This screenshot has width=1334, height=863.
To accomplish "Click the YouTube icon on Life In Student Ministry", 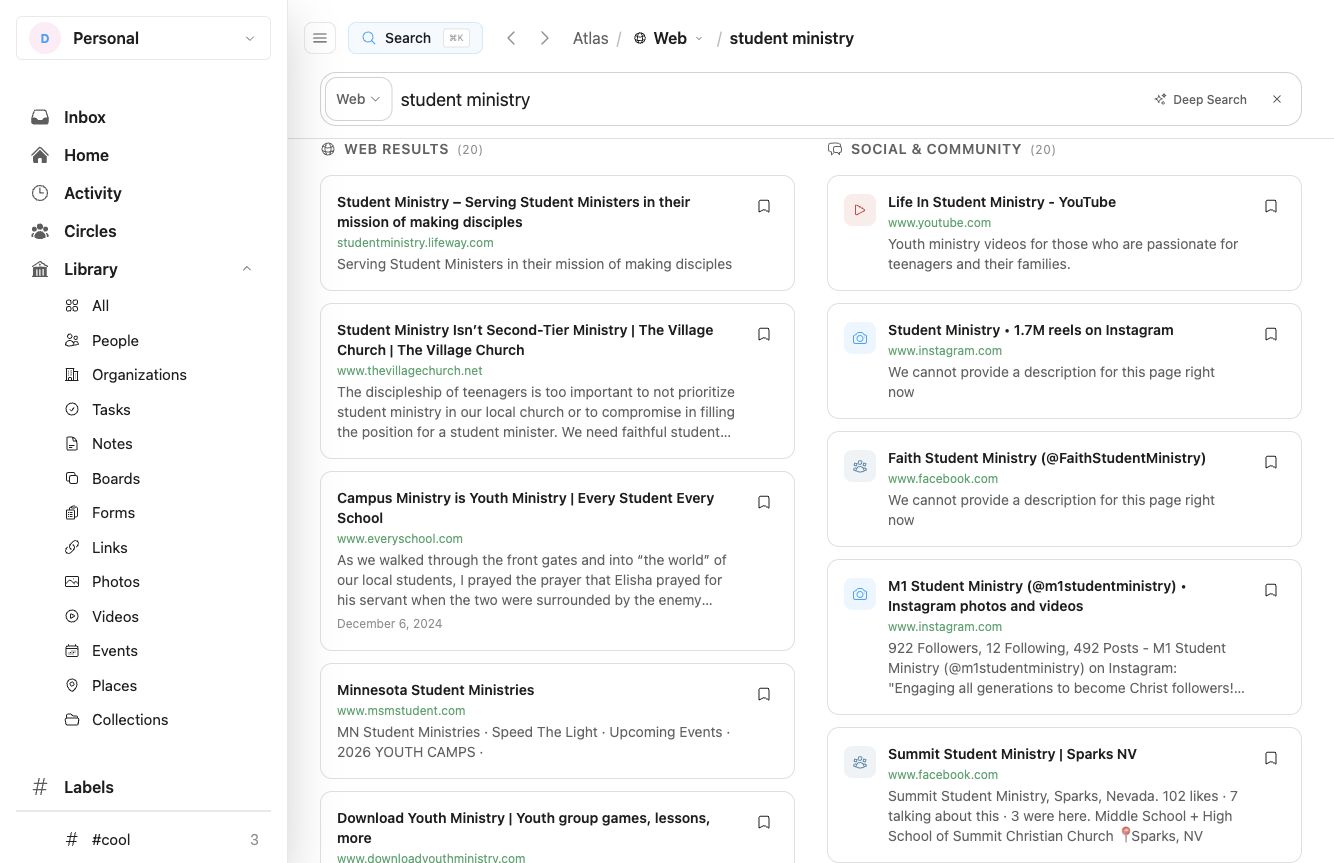I will pyautogui.click(x=860, y=210).
